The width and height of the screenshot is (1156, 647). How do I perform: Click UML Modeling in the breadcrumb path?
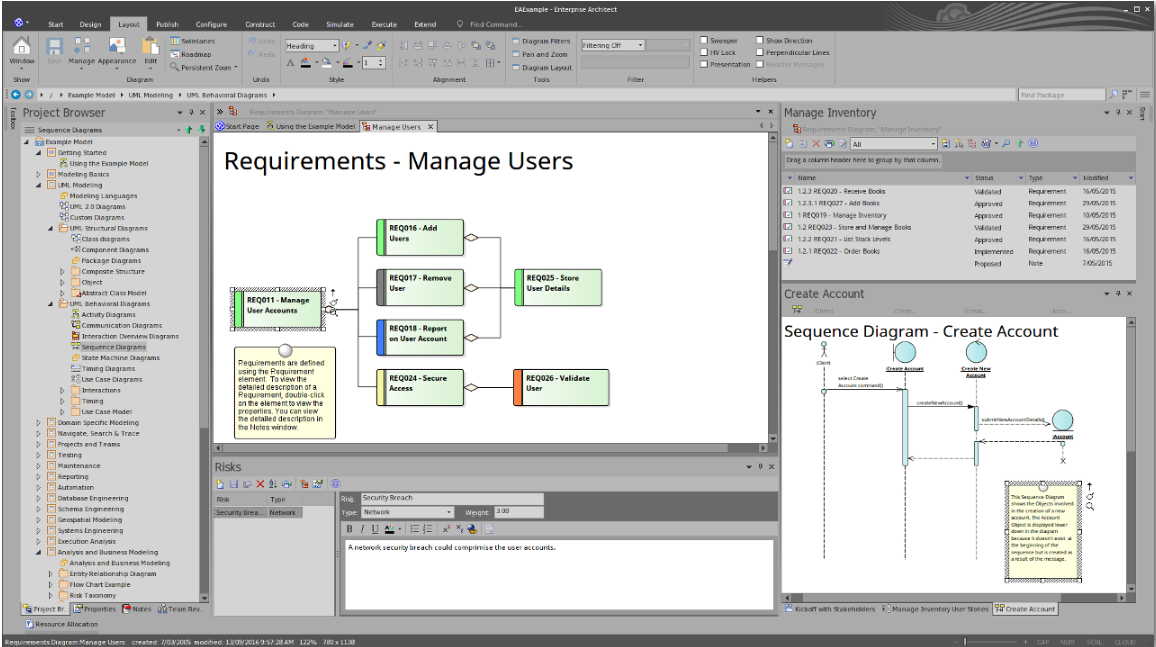tap(150, 95)
